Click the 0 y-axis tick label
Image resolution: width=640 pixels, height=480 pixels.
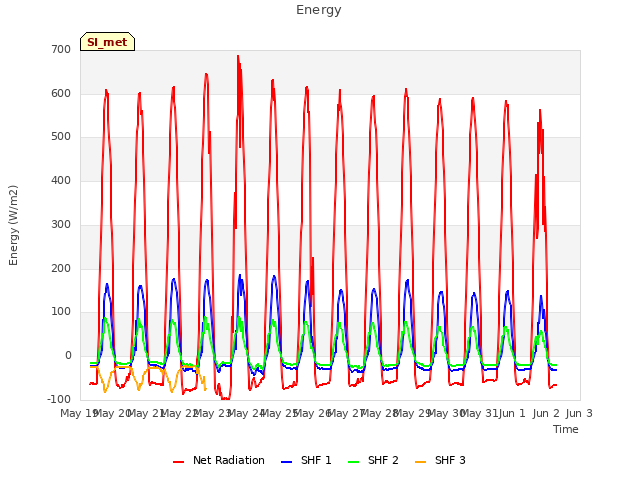[68, 356]
